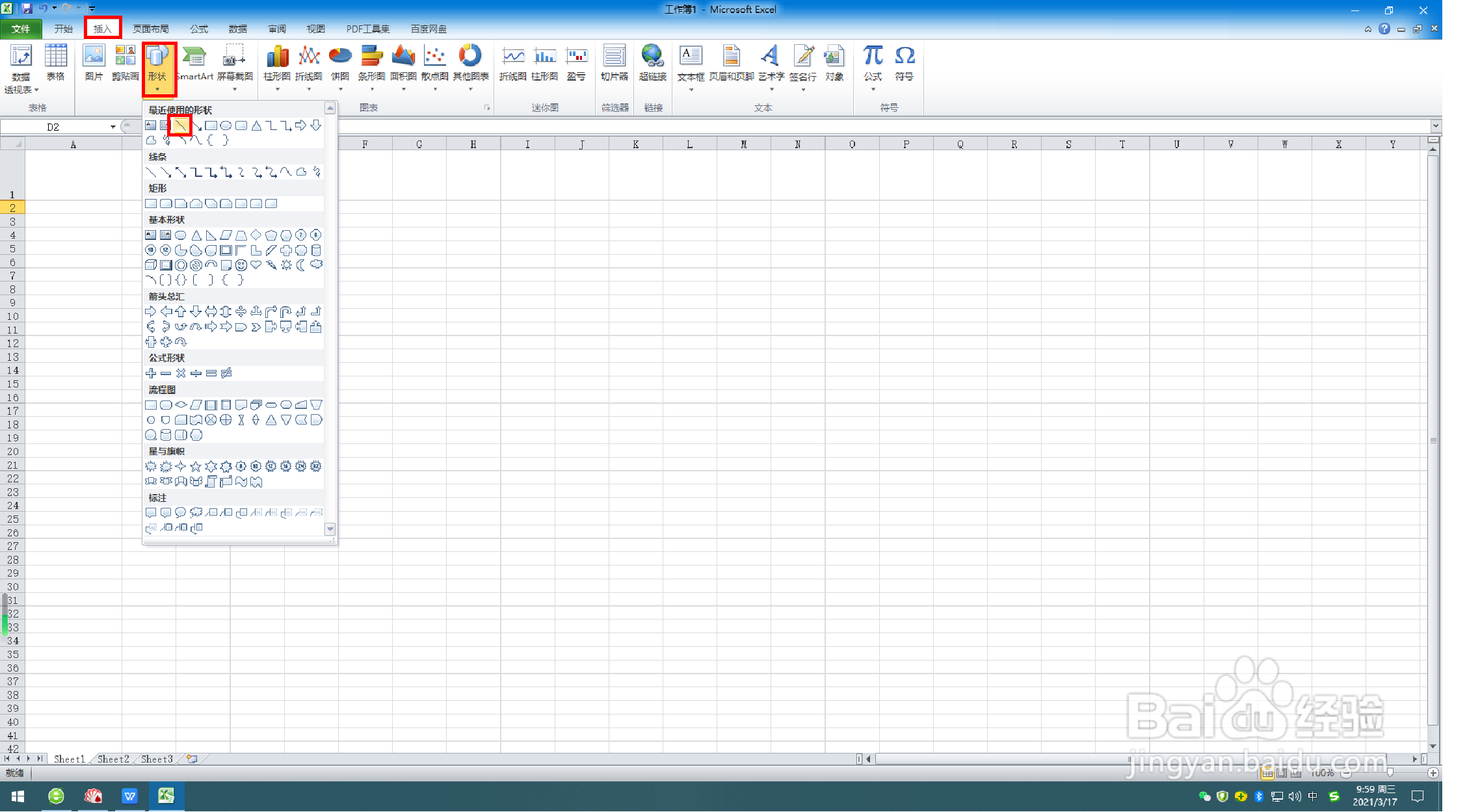Choose the rounded rectangle in rectangles section
Image resolution: width=1467 pixels, height=812 pixels.
pos(166,204)
